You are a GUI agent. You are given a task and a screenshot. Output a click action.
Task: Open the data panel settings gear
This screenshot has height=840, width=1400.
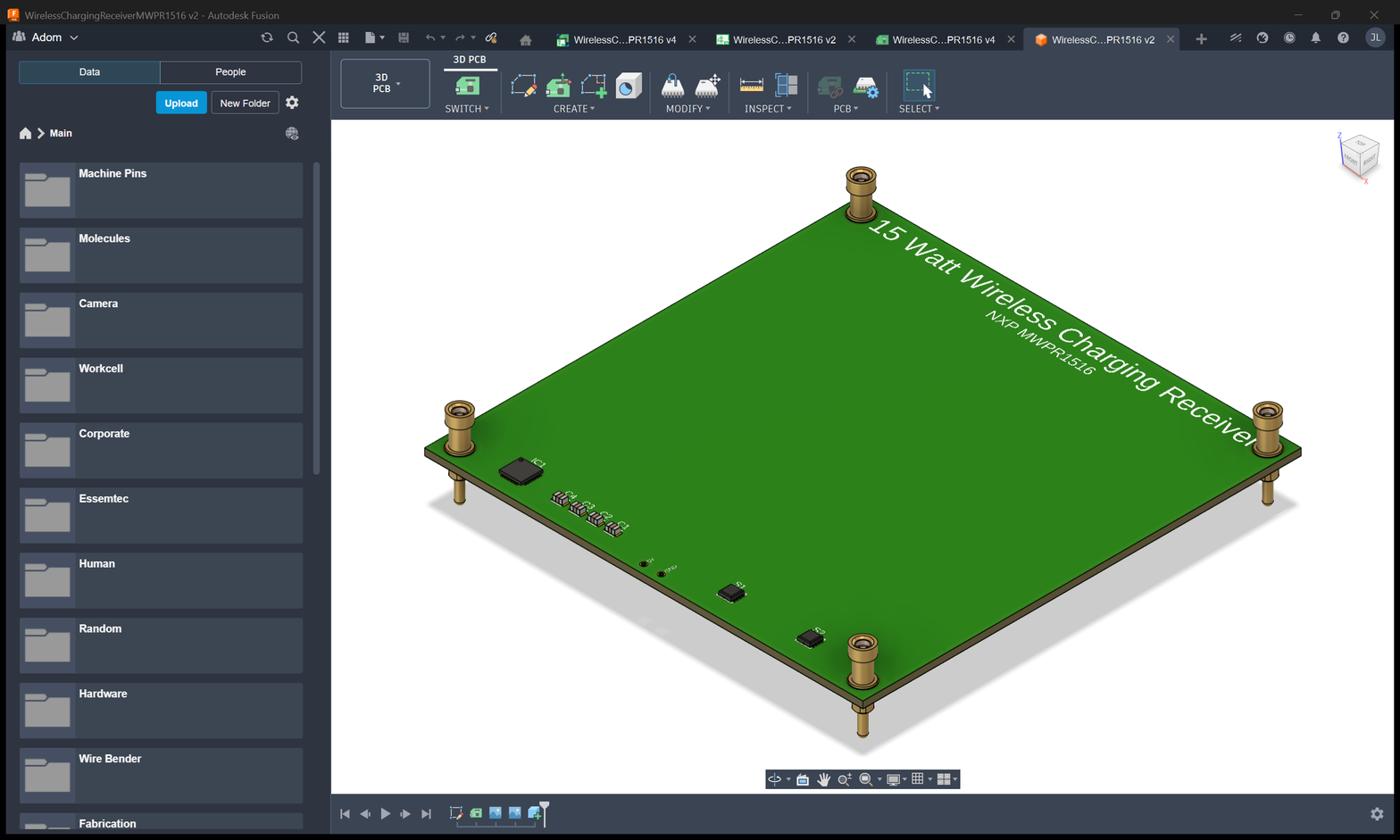click(292, 103)
